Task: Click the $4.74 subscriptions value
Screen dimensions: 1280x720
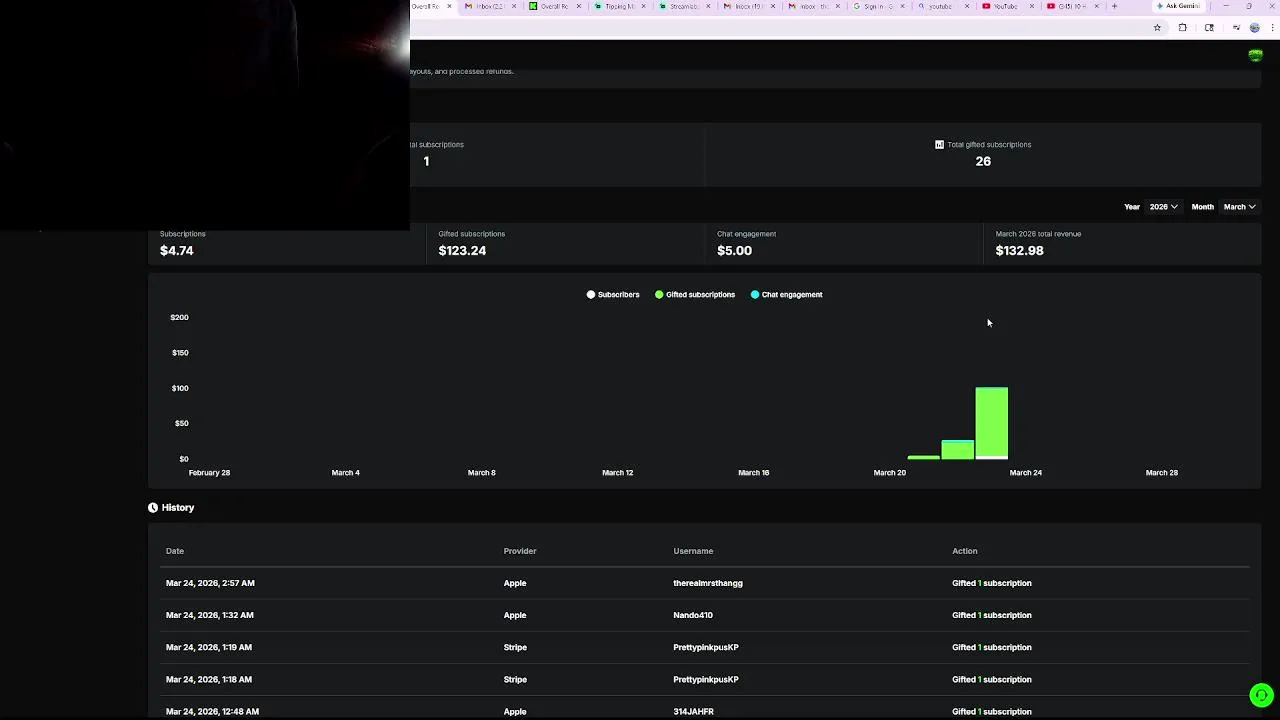Action: [x=177, y=251]
